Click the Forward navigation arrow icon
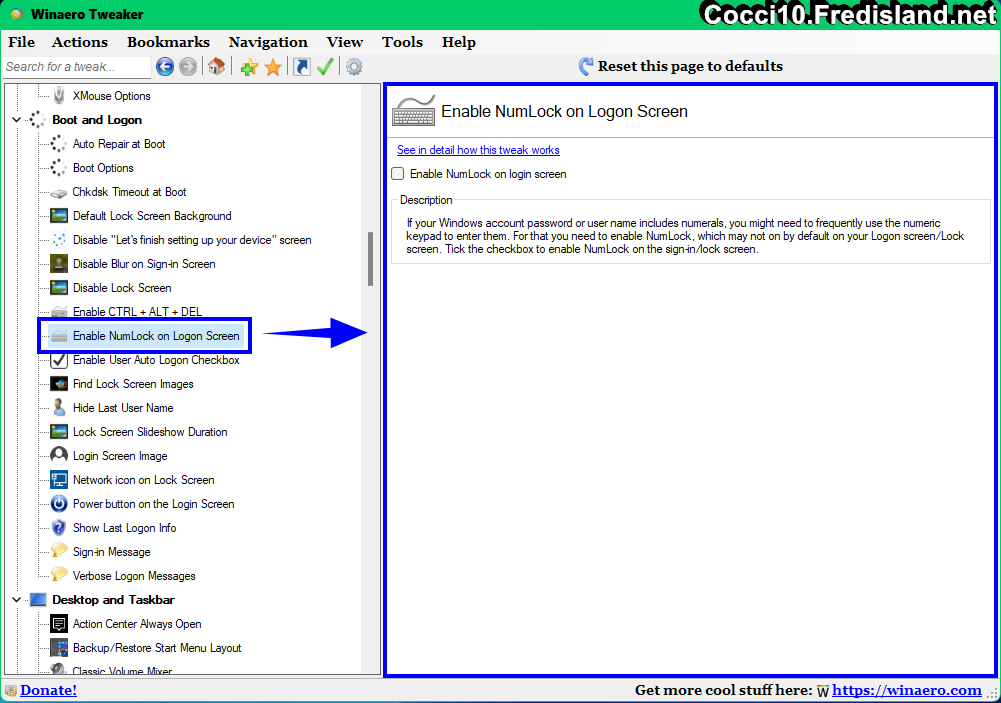The width and height of the screenshot is (1001, 703). pos(188,66)
